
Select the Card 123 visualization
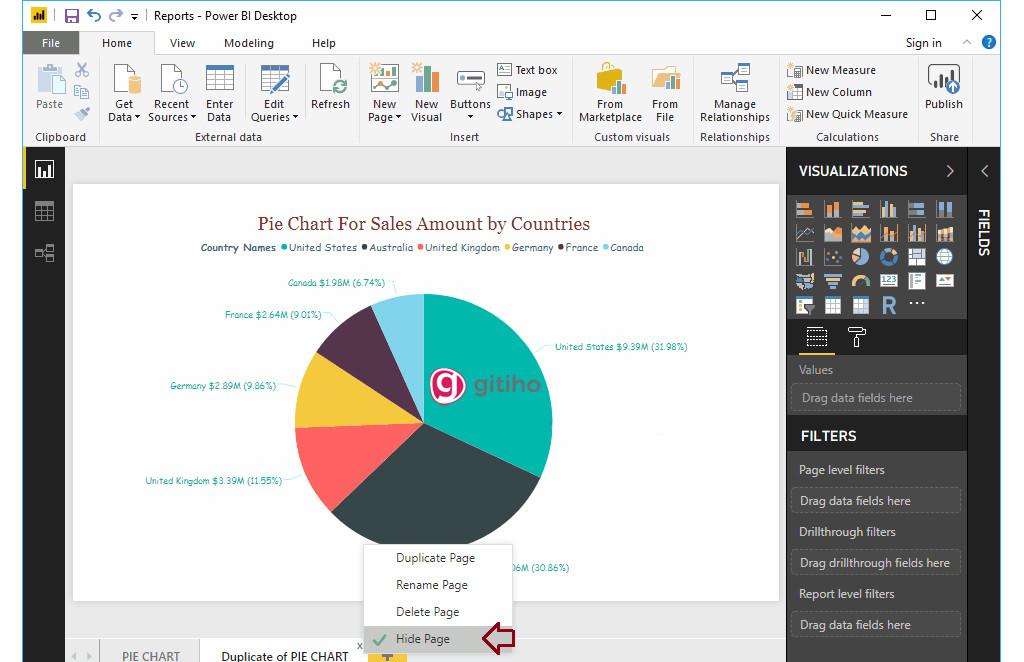pos(889,281)
